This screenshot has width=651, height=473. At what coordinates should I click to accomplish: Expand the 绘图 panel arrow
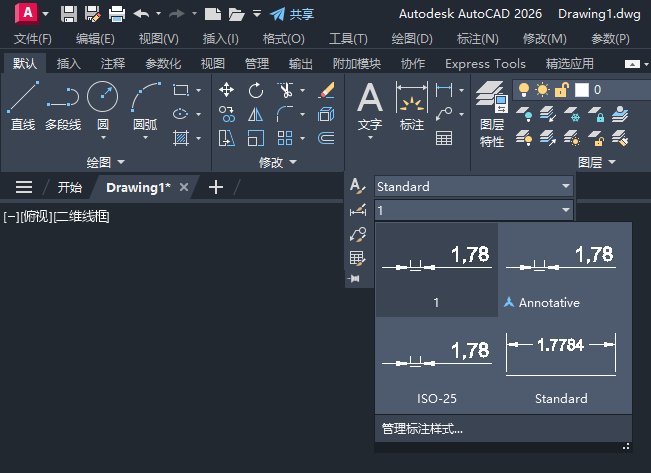pos(121,162)
